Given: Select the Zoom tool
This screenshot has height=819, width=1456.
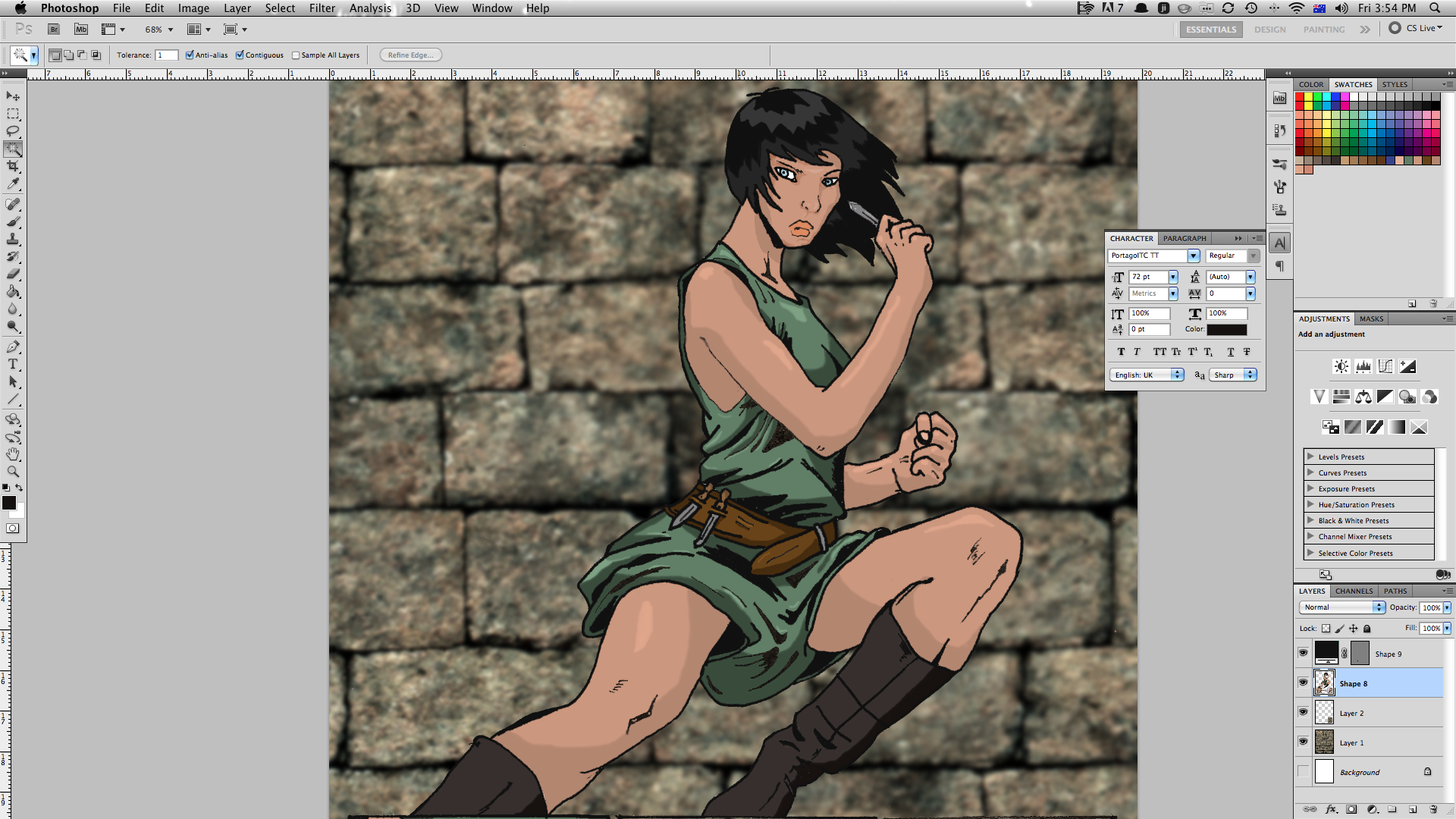Looking at the screenshot, I should (x=13, y=472).
